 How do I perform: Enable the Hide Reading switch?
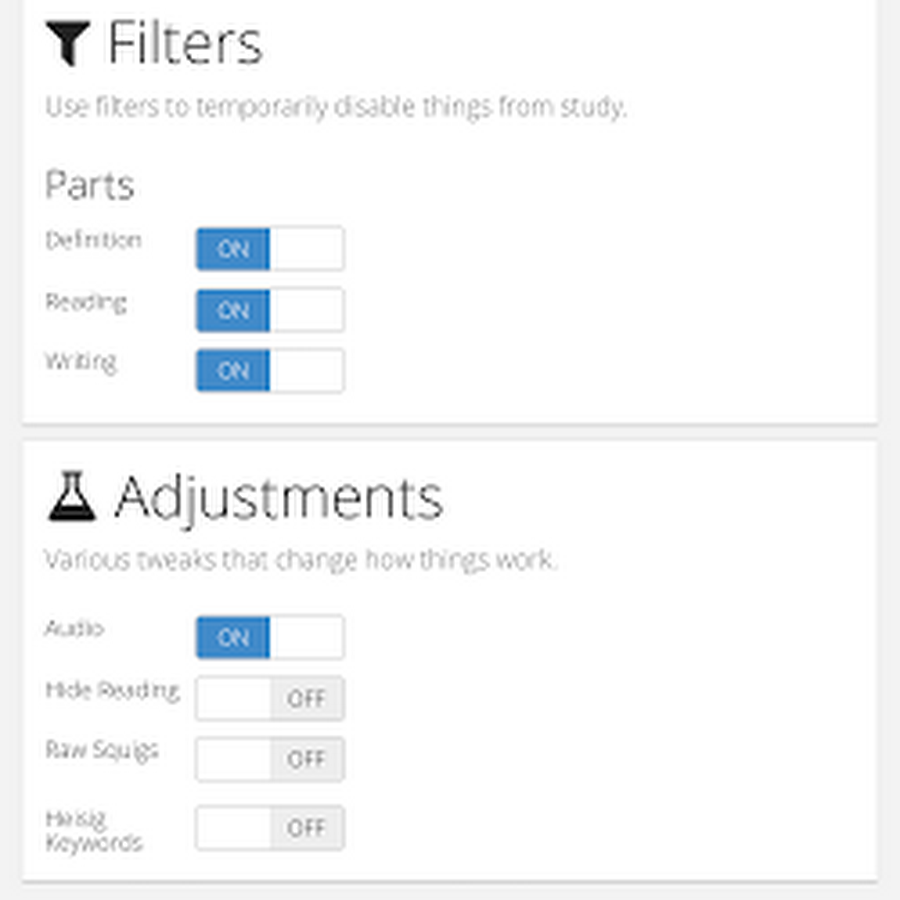(x=269, y=698)
